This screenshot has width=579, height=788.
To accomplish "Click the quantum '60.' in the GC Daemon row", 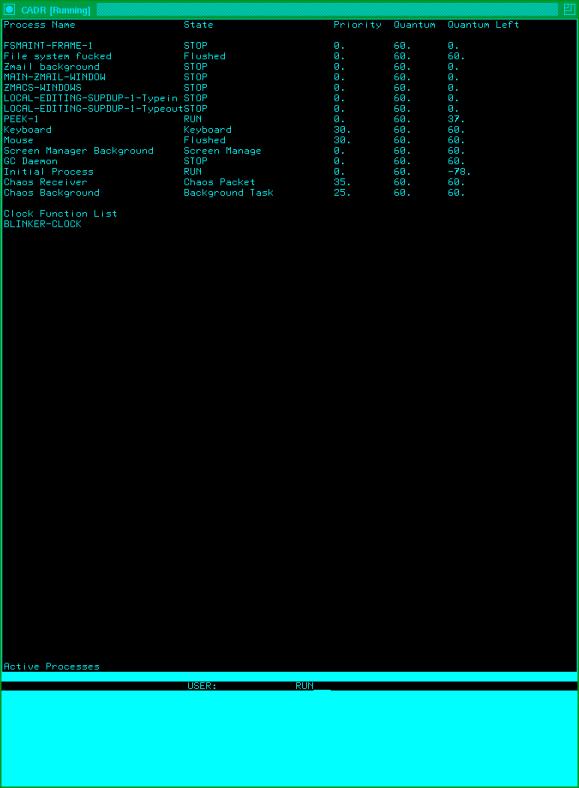I will pyautogui.click(x=402, y=161).
